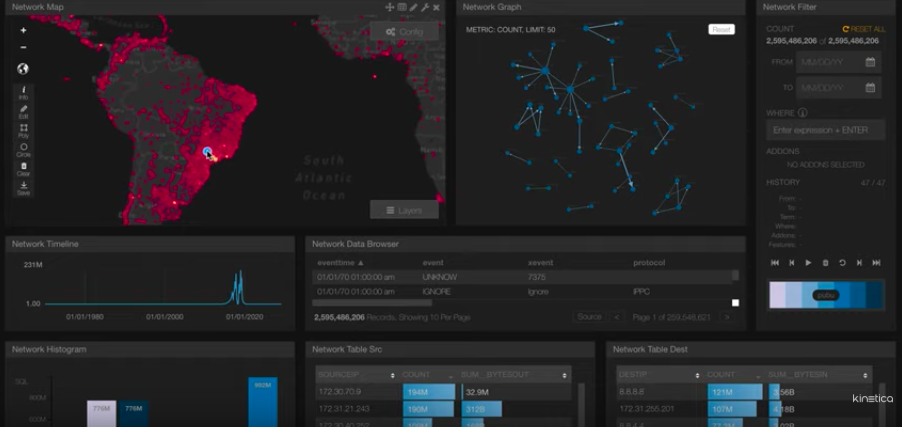
Task: Zoom in on the Network Map
Action: point(23,30)
